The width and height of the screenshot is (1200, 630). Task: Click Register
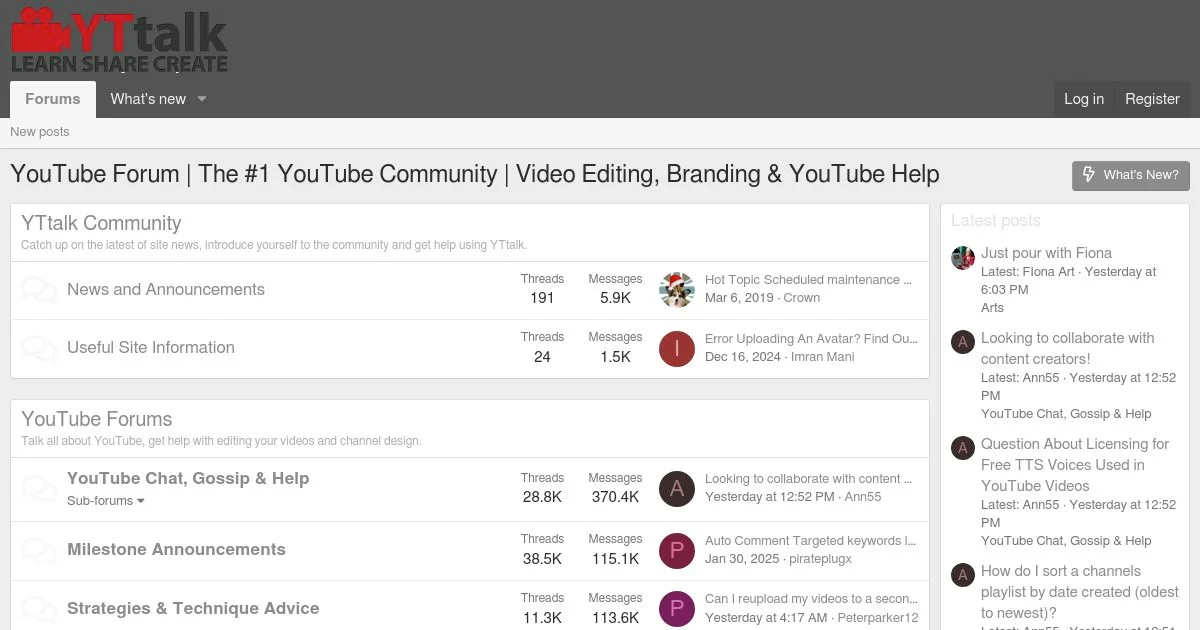point(1152,99)
